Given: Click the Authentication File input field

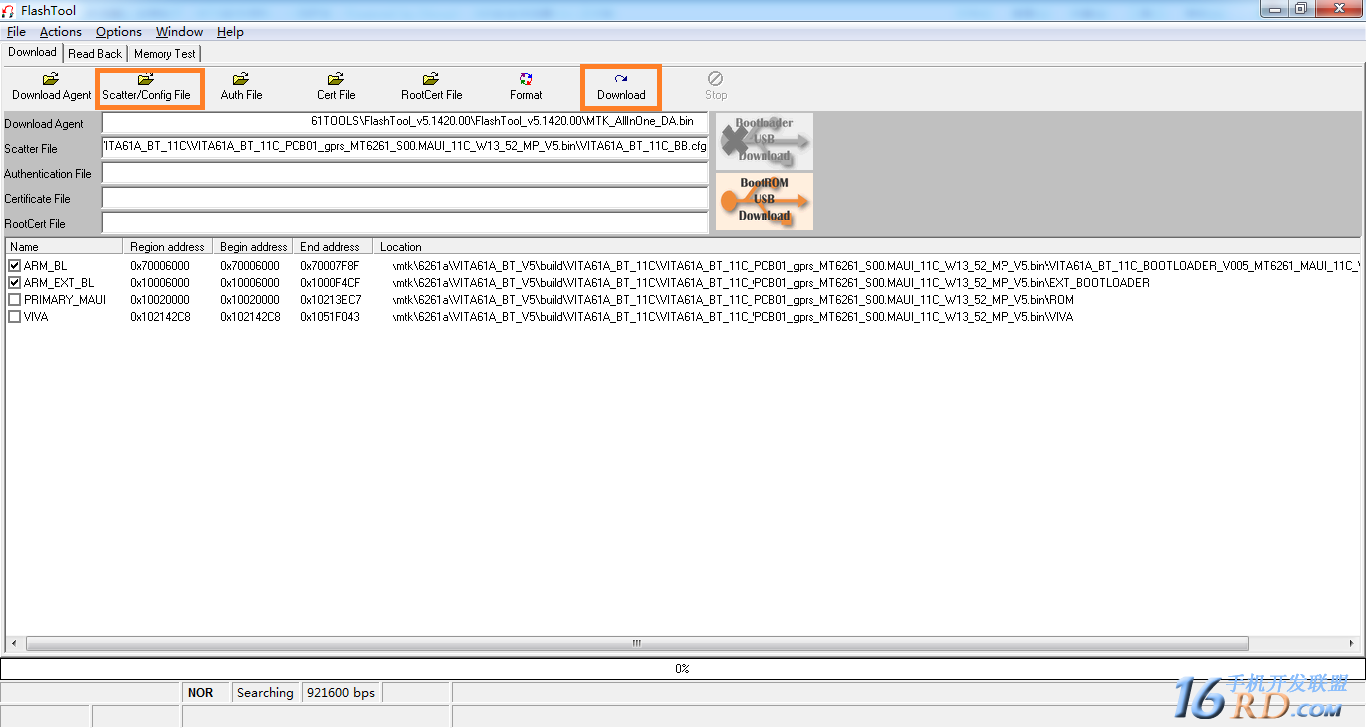Looking at the screenshot, I should tap(405, 174).
